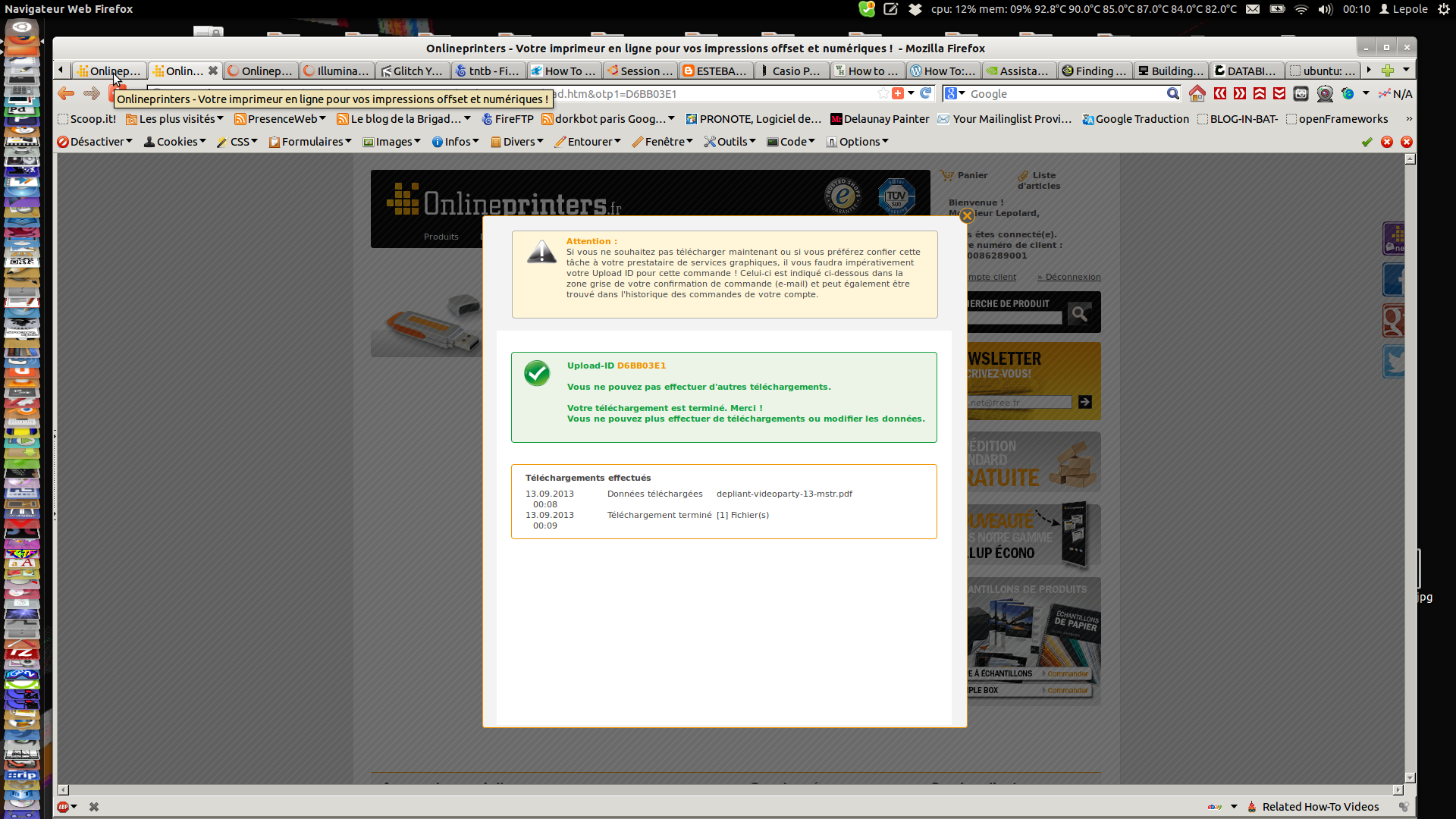Click the horizontal scrollbar at the page bottom
The image size is (1456, 819).
coord(728,789)
